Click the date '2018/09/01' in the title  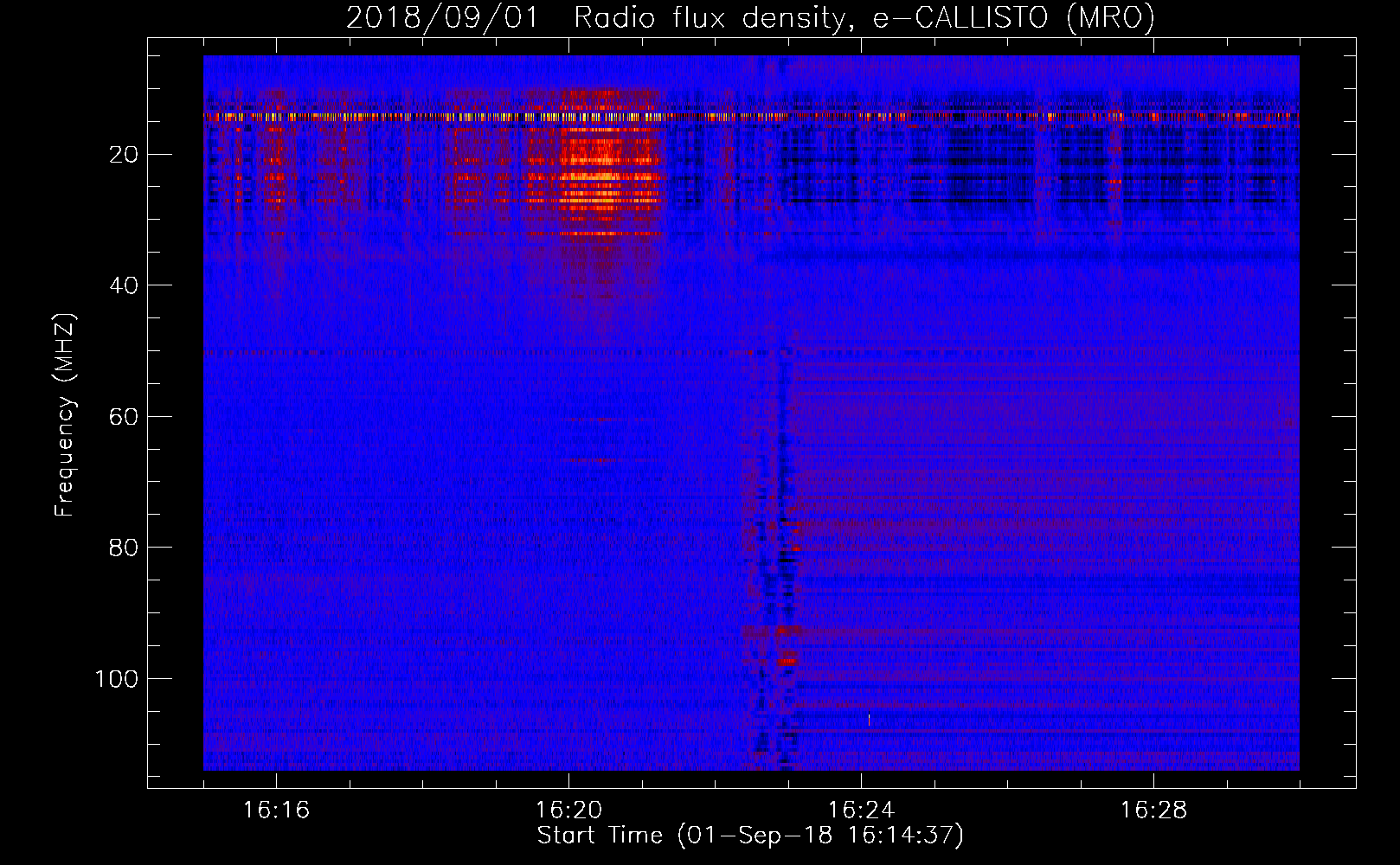pos(442,18)
